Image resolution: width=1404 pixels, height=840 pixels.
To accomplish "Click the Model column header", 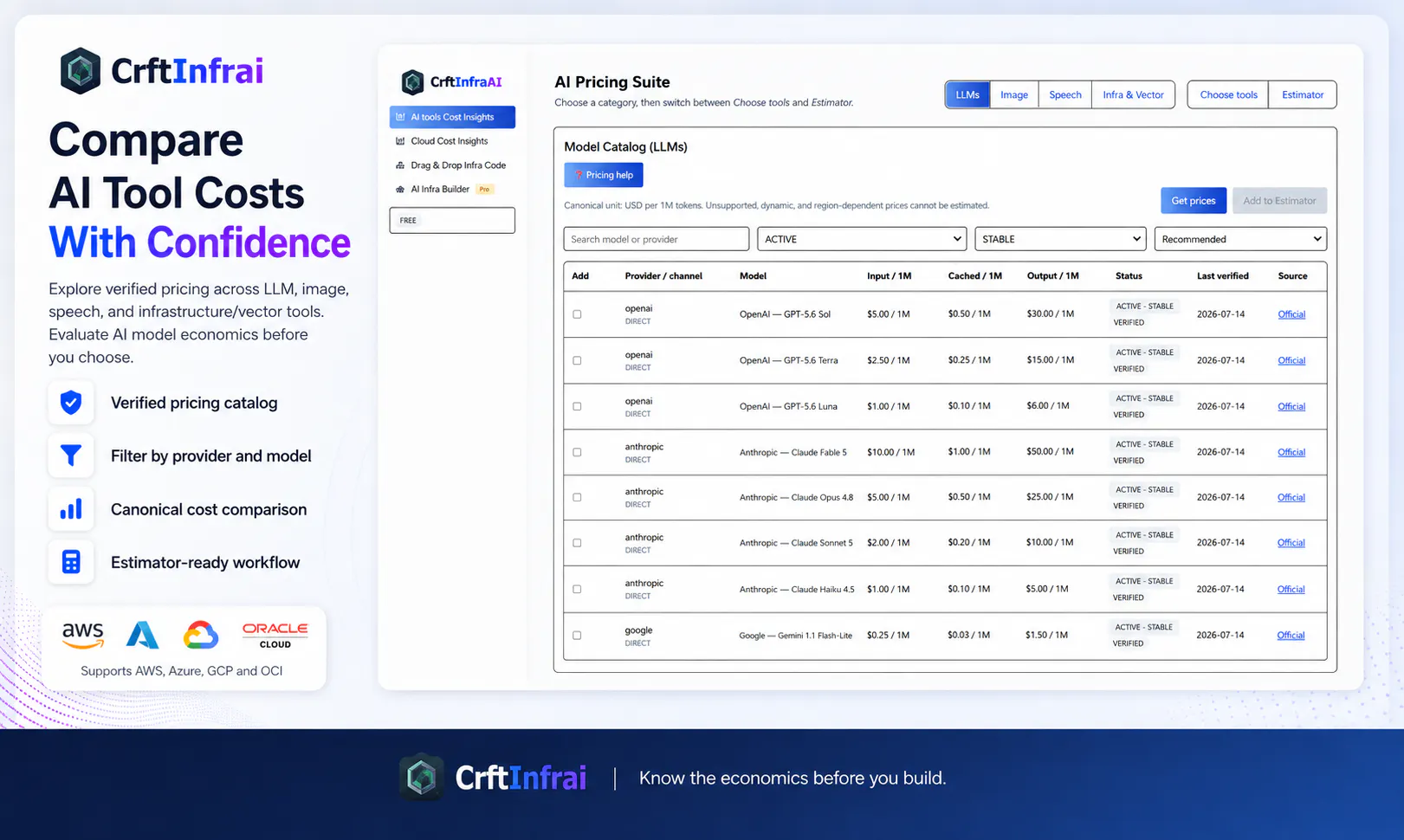I will (x=753, y=276).
